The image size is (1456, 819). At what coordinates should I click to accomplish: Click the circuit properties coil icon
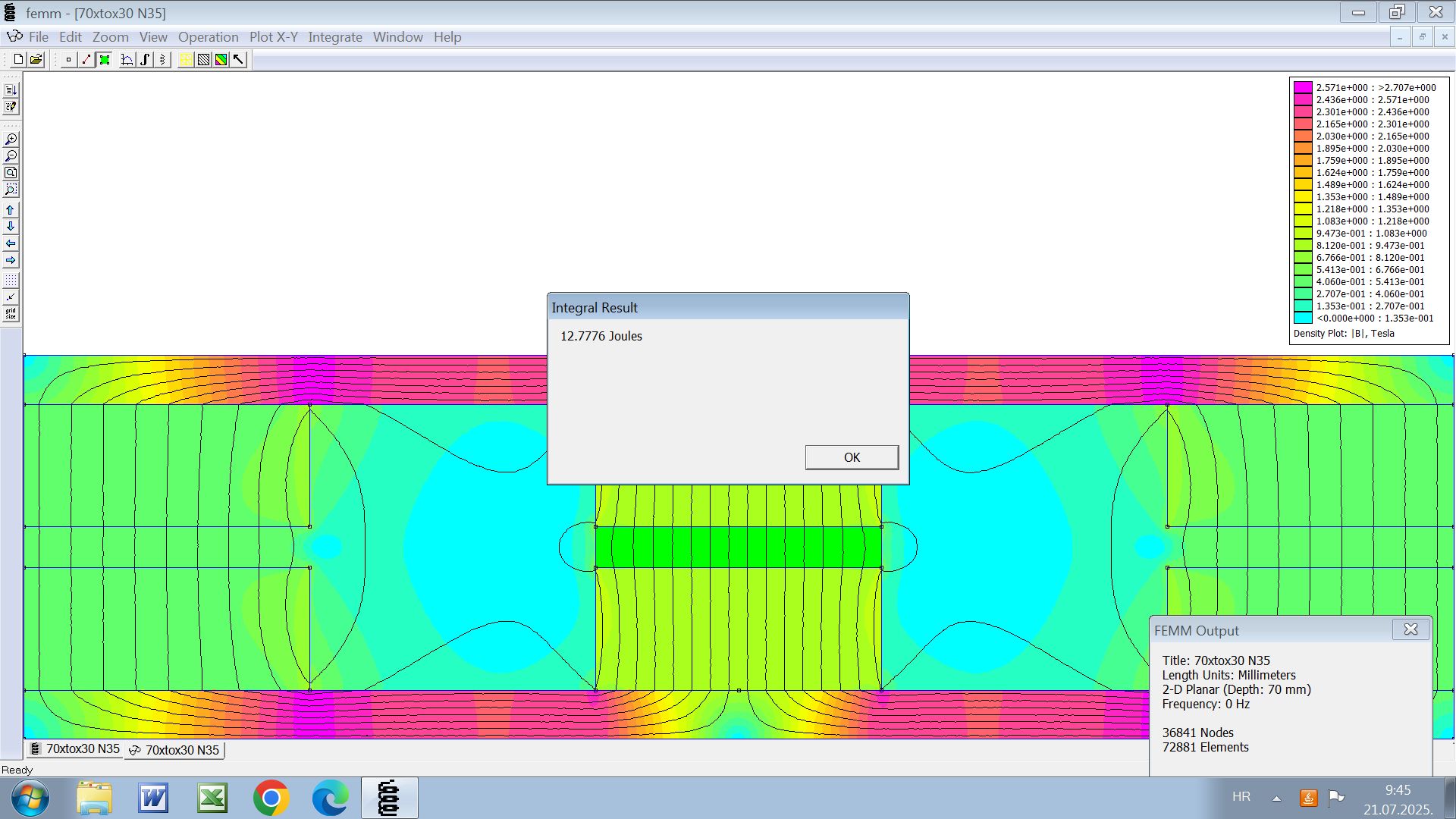click(x=163, y=59)
